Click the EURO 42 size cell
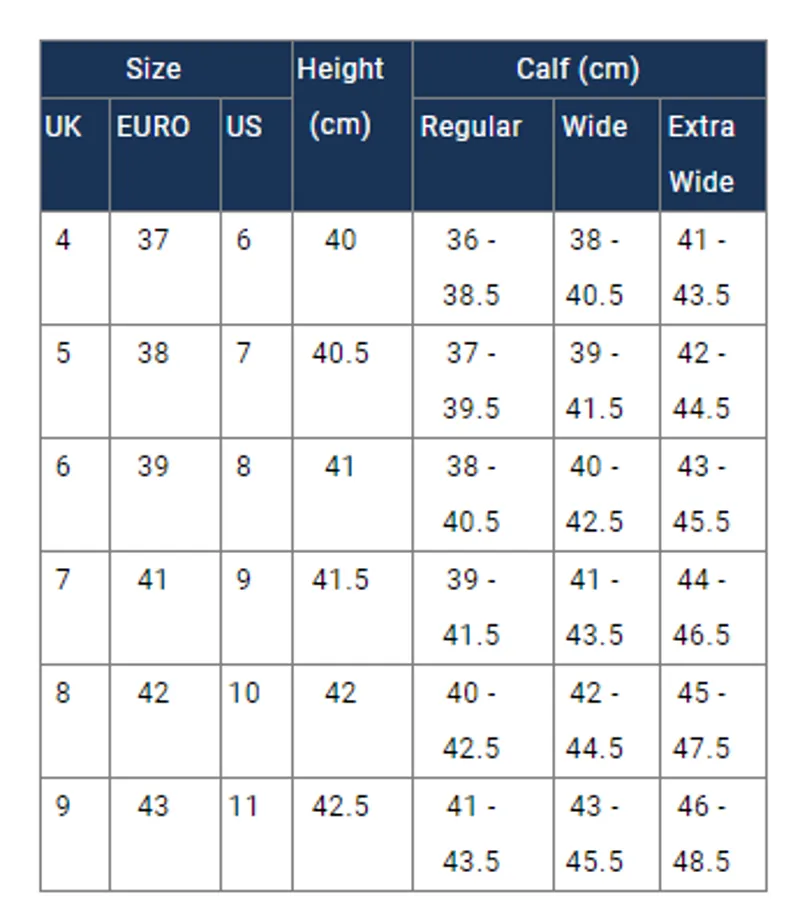The height and width of the screenshot is (920, 800). click(165, 721)
